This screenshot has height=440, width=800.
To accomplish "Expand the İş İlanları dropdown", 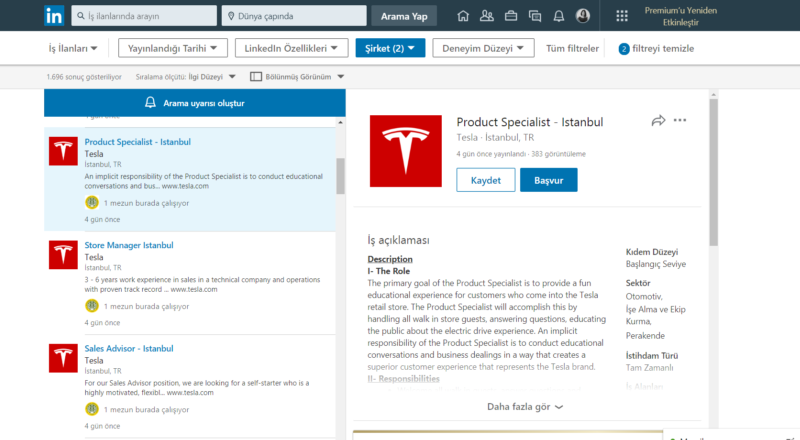I will coord(73,48).
